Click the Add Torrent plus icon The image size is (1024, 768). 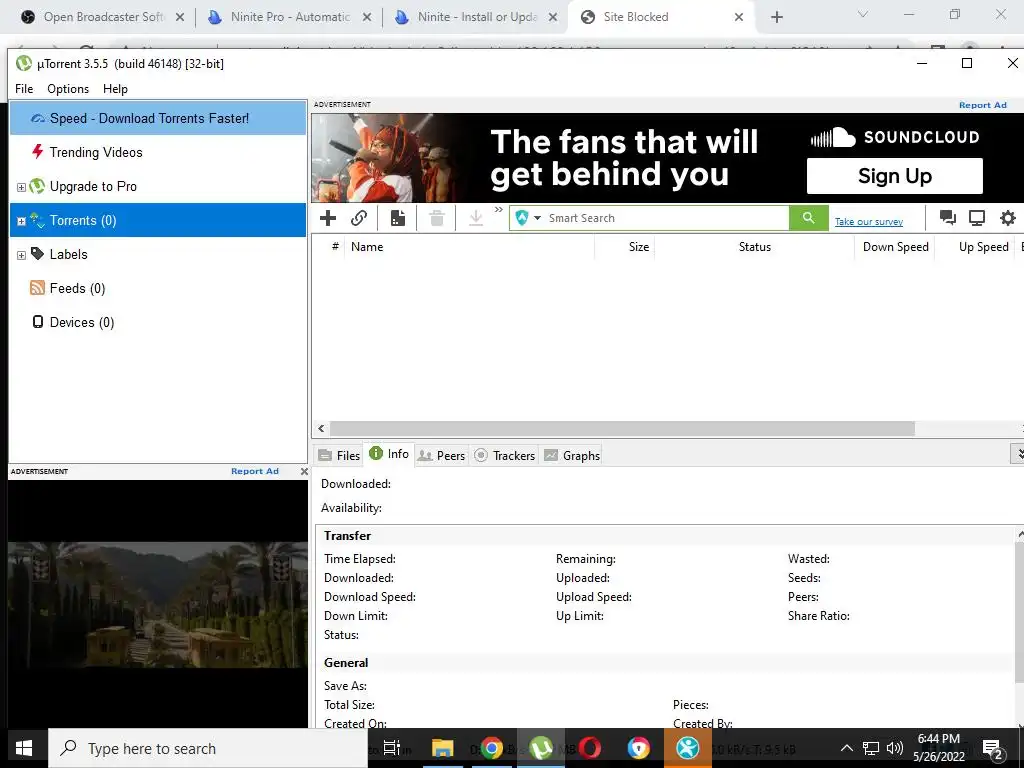(x=328, y=218)
